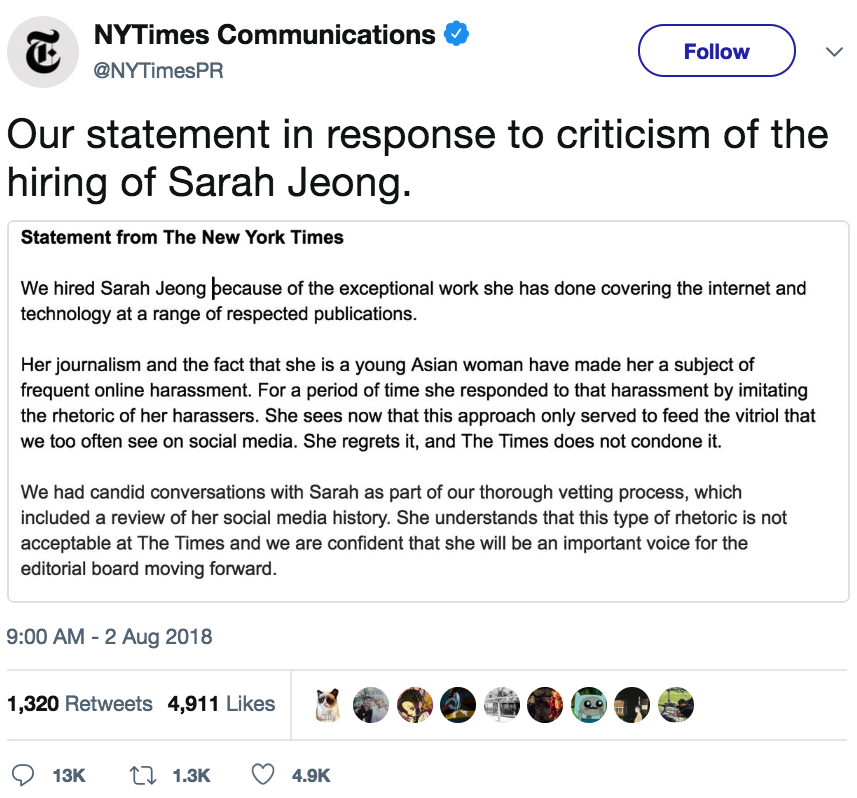Open the attached statement image
857x798 pixels.
tap(428, 410)
